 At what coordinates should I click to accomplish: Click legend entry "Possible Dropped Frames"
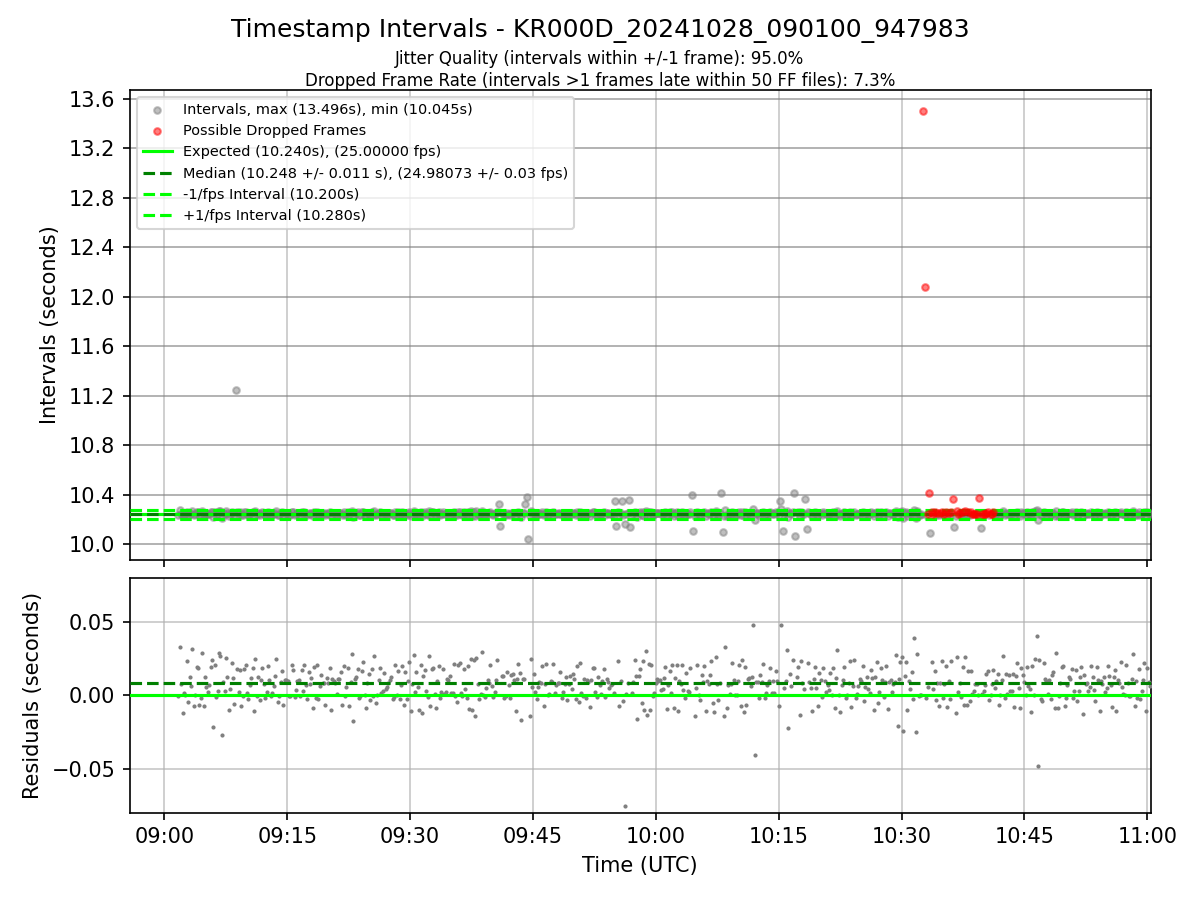coord(274,130)
